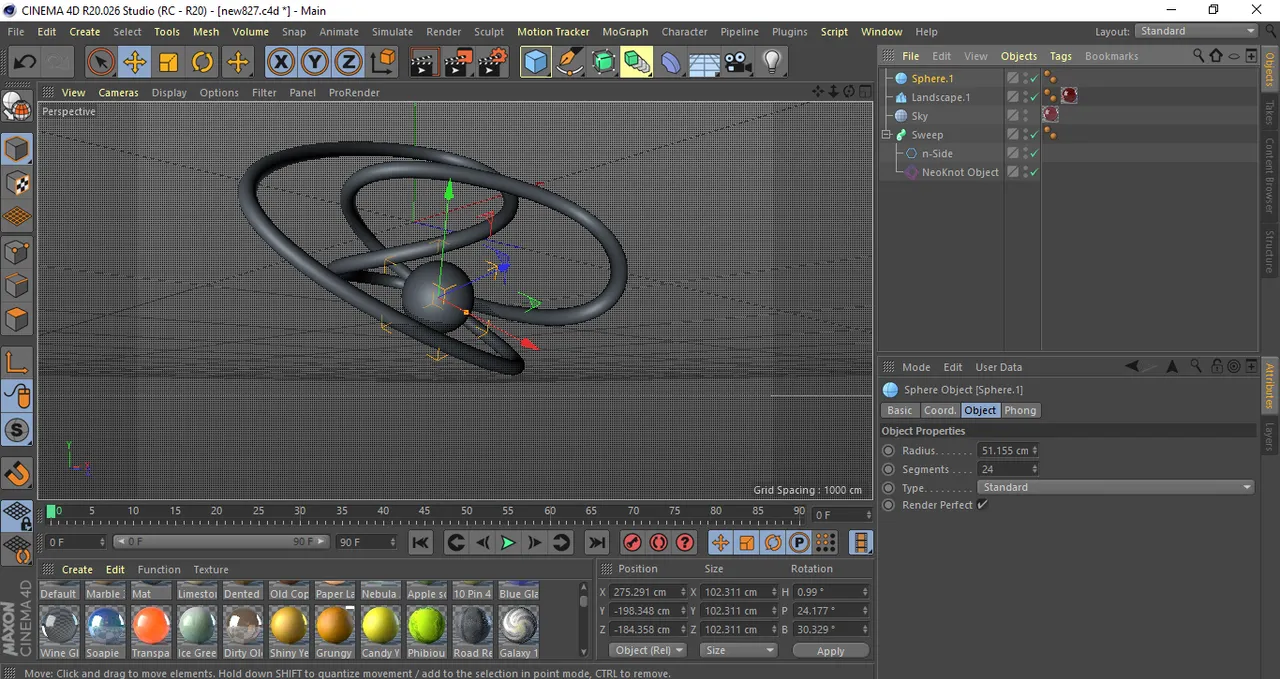The image size is (1280, 679).
Task: Toggle the X-axis lock icon
Action: click(x=281, y=63)
